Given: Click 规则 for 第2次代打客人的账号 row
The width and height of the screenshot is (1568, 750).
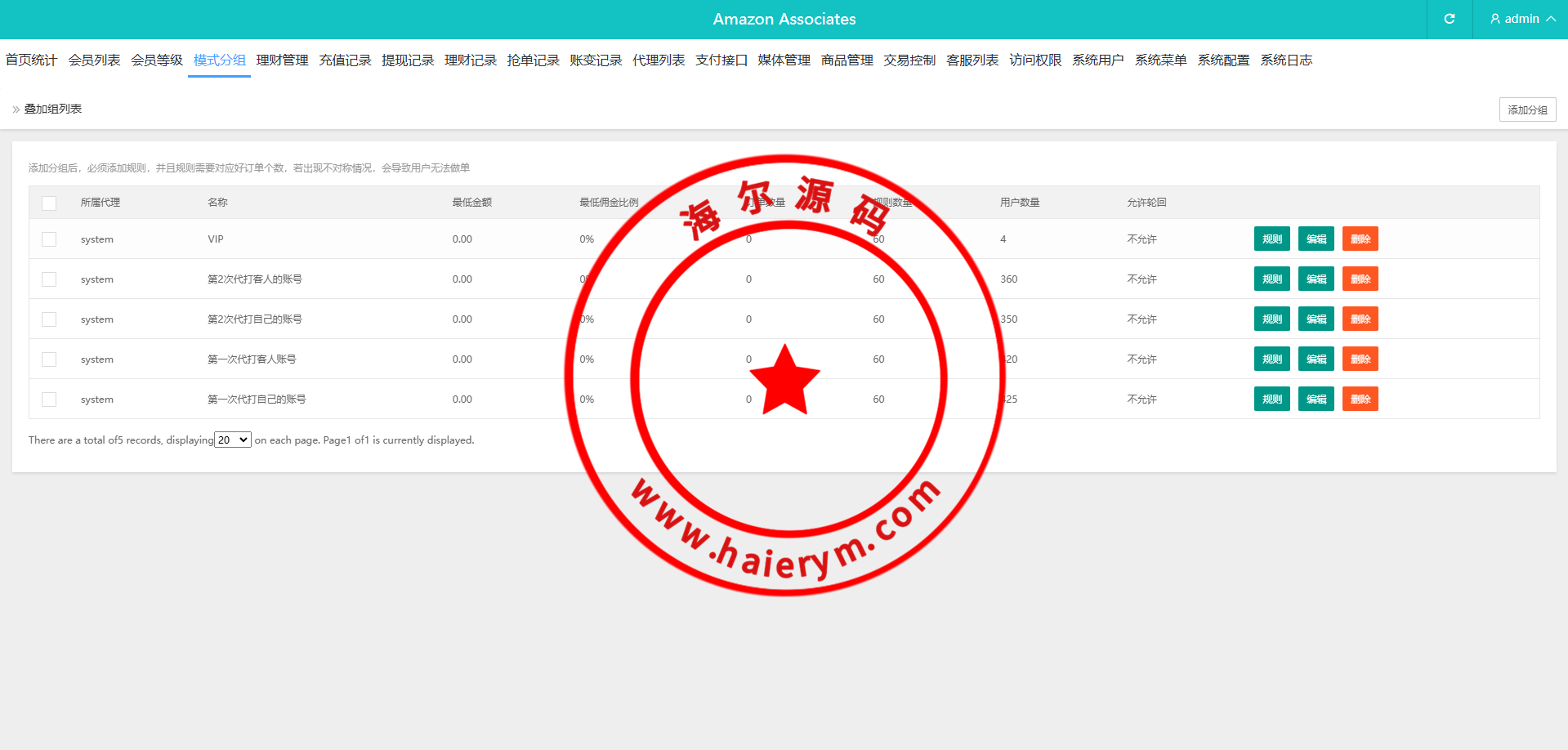Looking at the screenshot, I should coord(1272,279).
